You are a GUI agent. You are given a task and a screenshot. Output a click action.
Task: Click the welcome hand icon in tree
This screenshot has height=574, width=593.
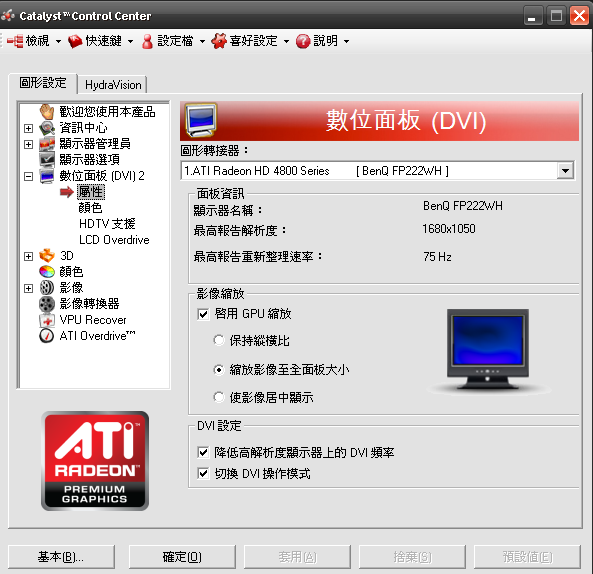[47, 112]
